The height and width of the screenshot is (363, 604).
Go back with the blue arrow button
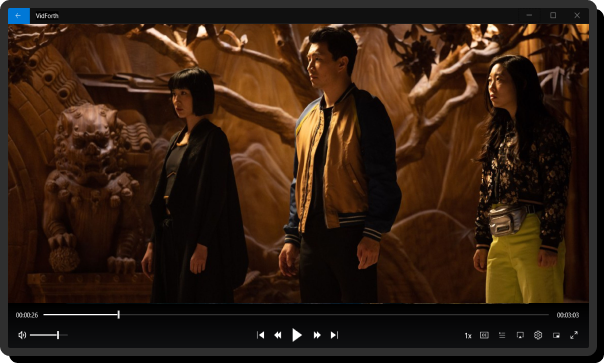coord(19,16)
